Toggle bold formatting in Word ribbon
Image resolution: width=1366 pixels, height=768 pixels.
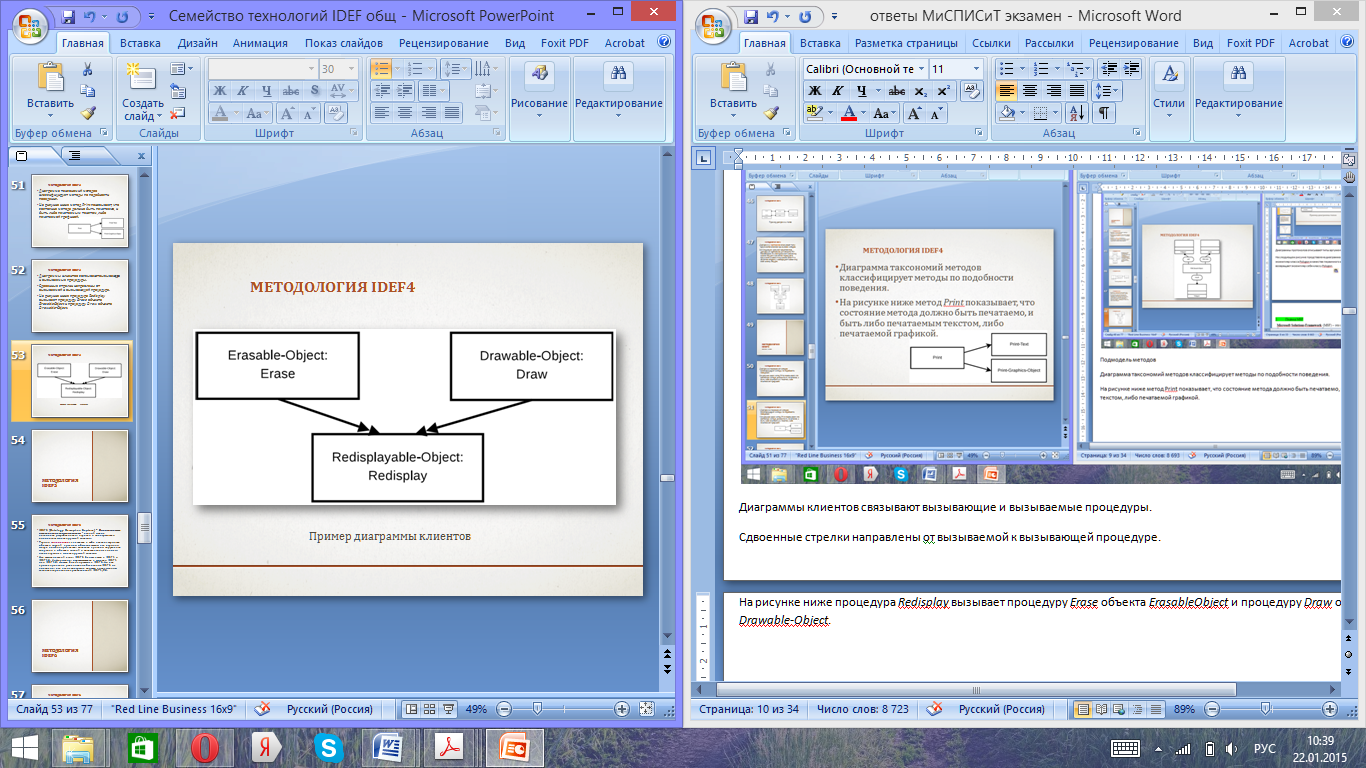point(814,91)
